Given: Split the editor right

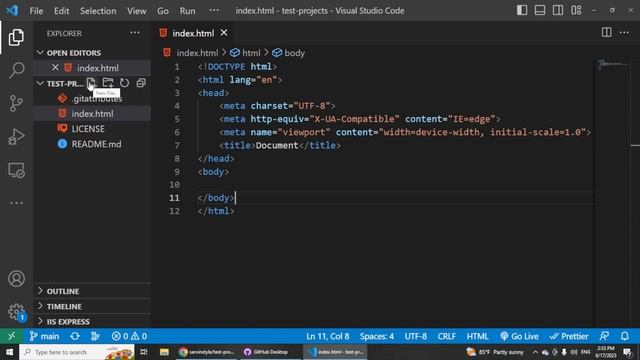Looking at the screenshot, I should [607, 33].
